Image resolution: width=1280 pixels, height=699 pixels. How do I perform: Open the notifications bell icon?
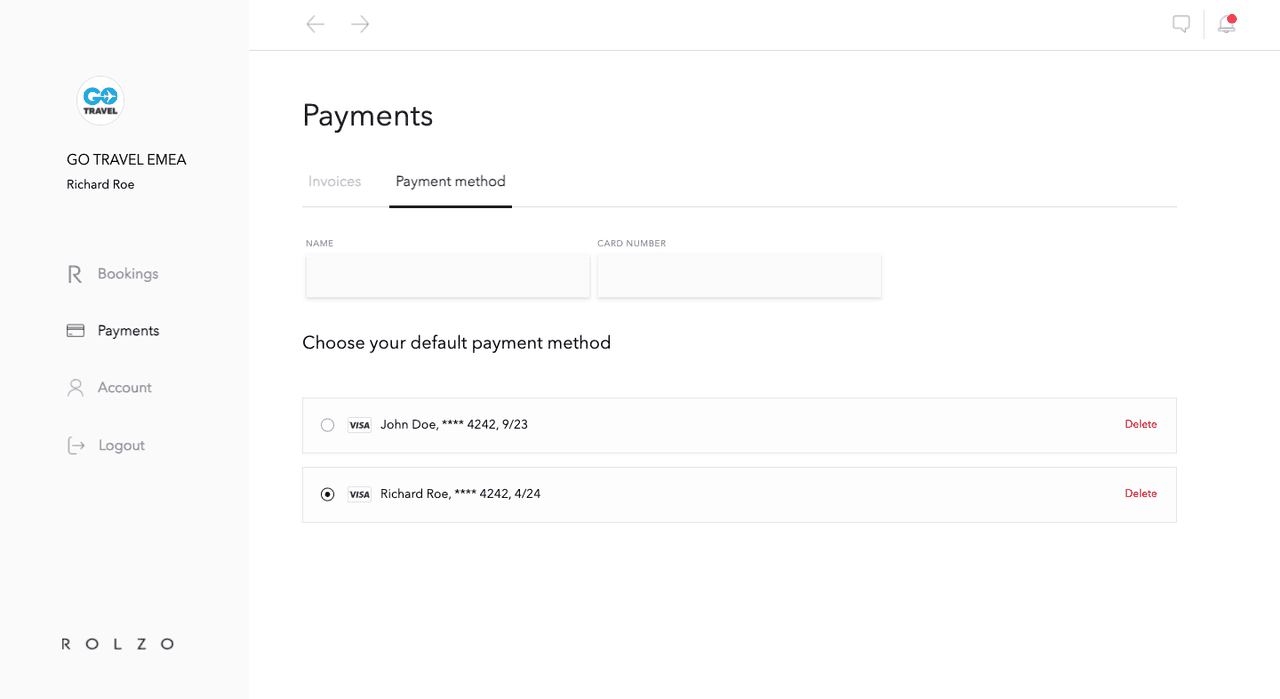tap(1226, 24)
